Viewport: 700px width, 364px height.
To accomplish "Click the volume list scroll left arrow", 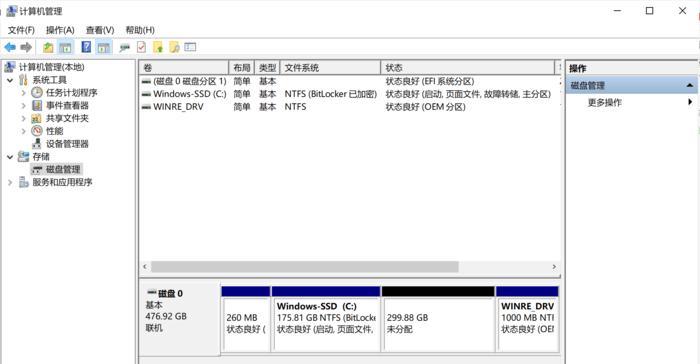I will (145, 267).
